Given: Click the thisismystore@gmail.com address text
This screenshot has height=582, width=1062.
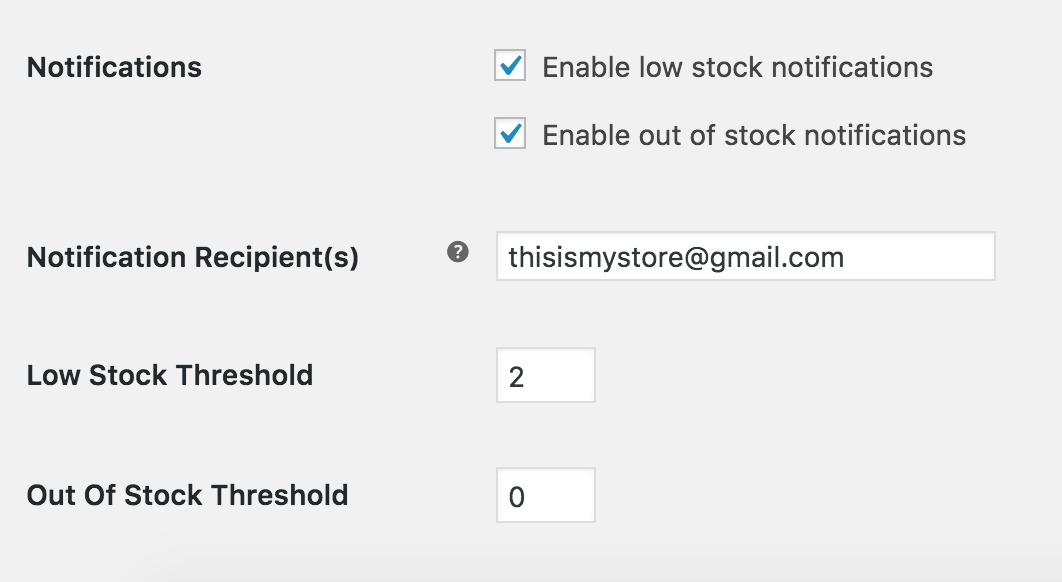Looking at the screenshot, I should [676, 257].
